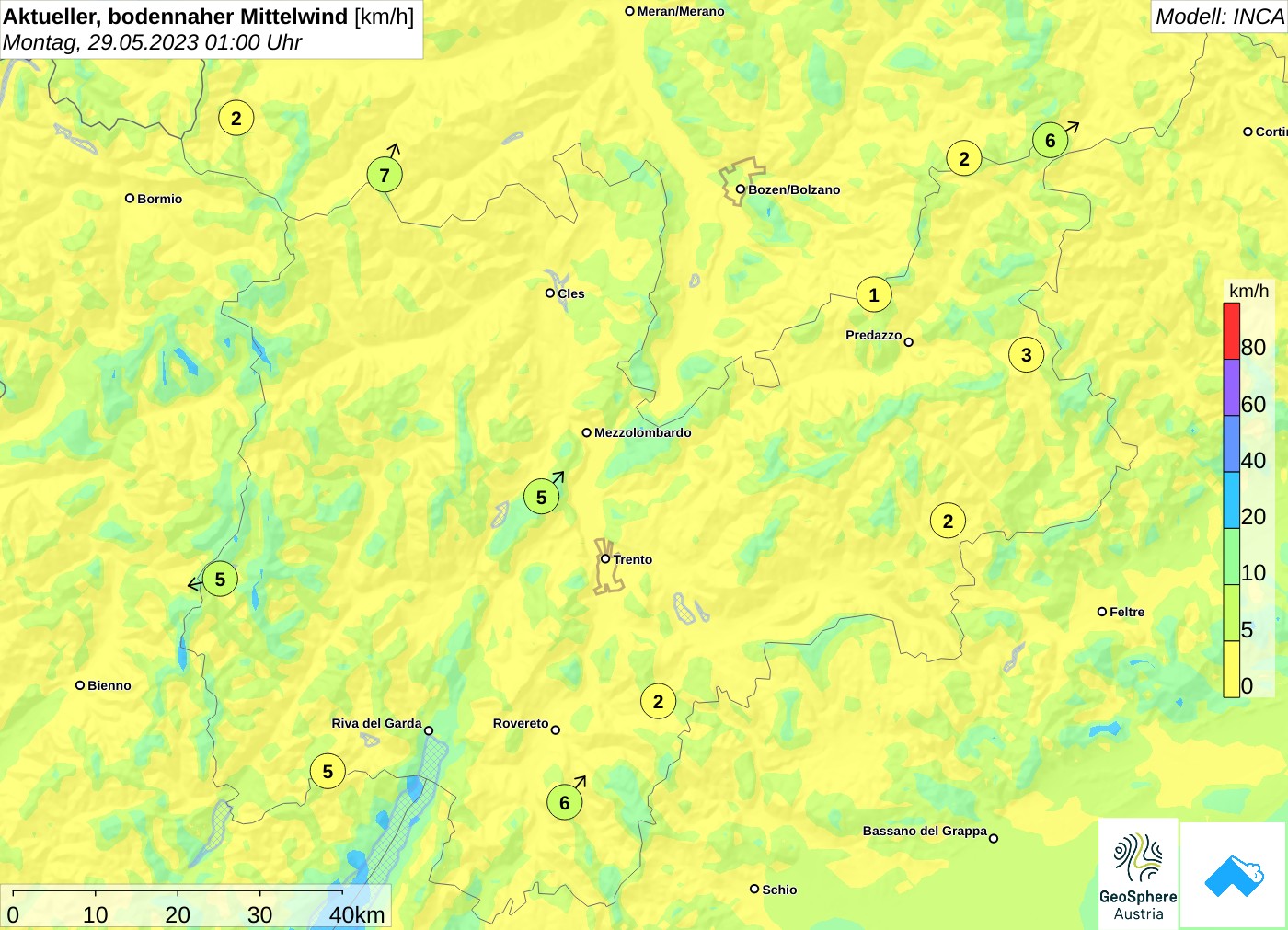
Task: Click the Riva del Garda city label
Action: [376, 723]
